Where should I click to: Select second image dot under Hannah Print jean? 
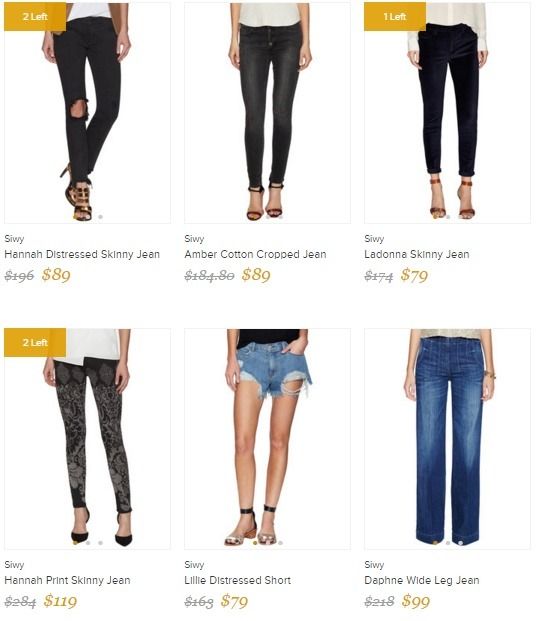click(88, 543)
